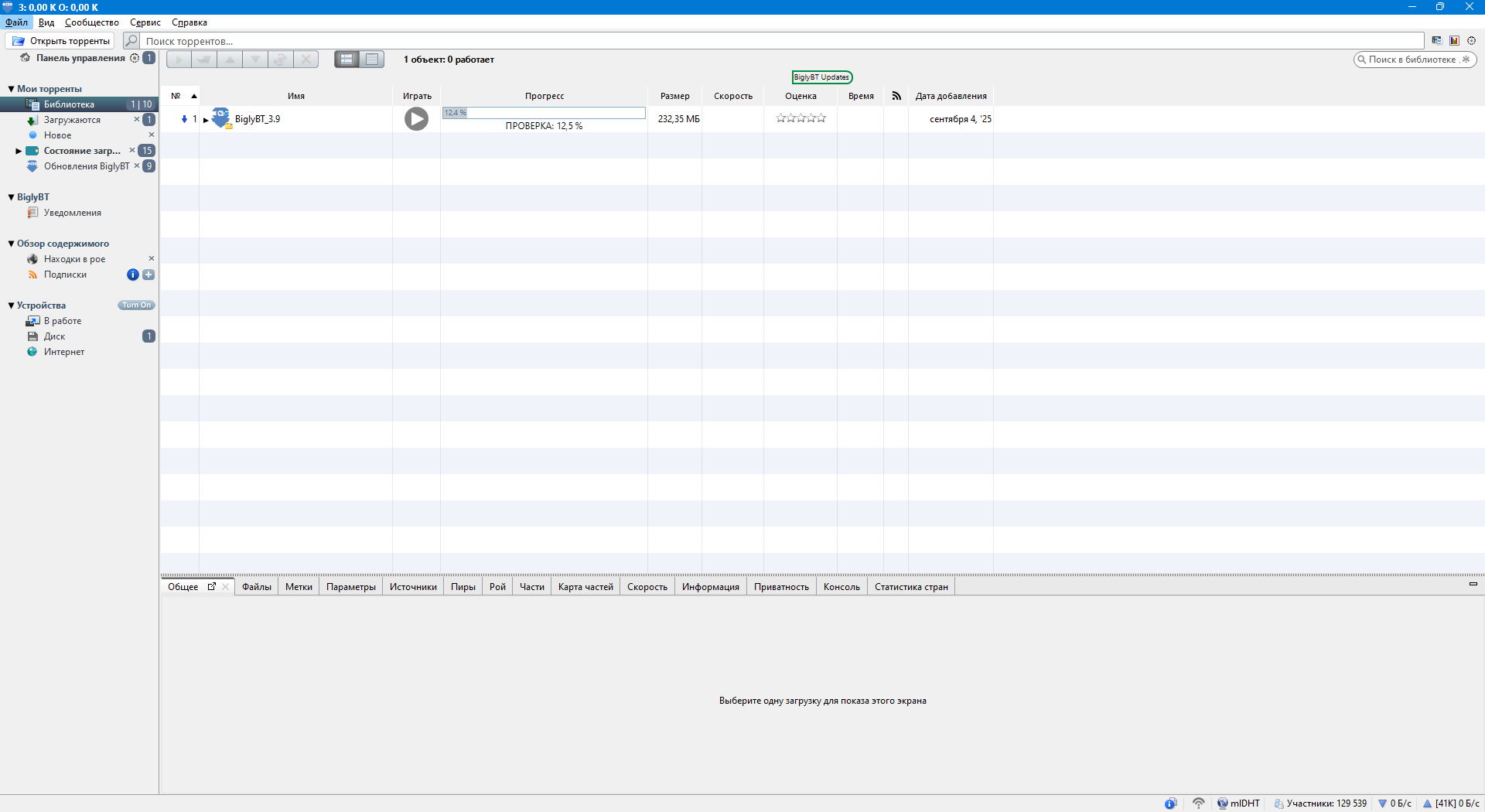Click the RSS column header icon
Viewport: 1485px width, 812px height.
tap(896, 96)
